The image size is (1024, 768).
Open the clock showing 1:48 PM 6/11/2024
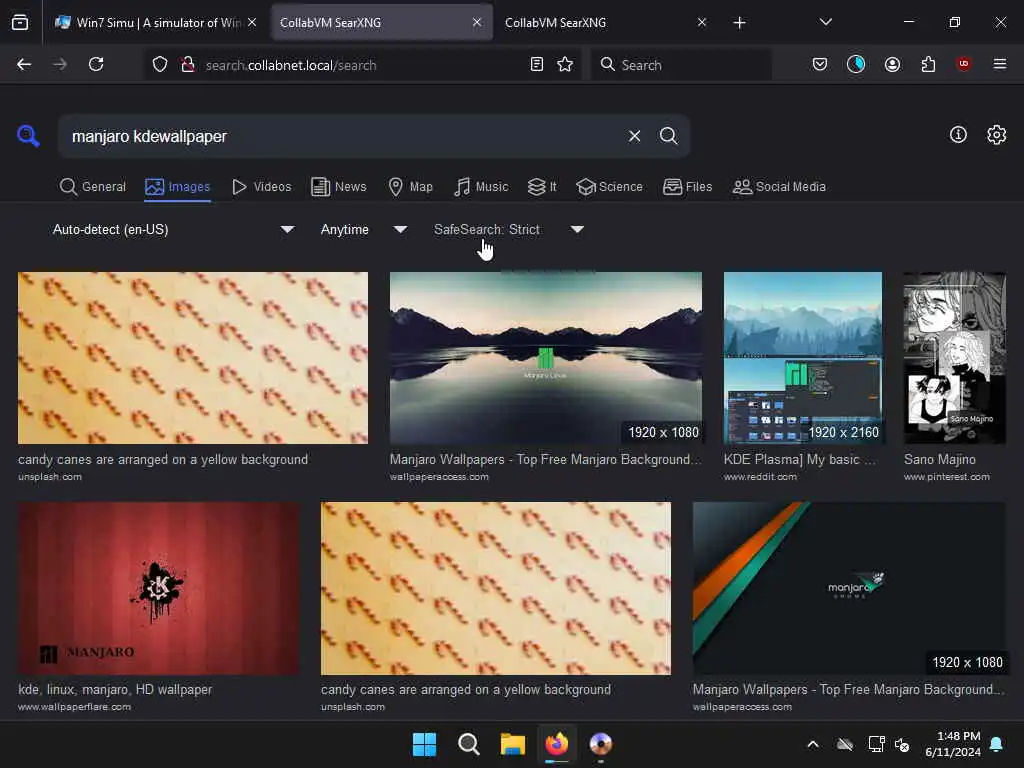point(953,744)
